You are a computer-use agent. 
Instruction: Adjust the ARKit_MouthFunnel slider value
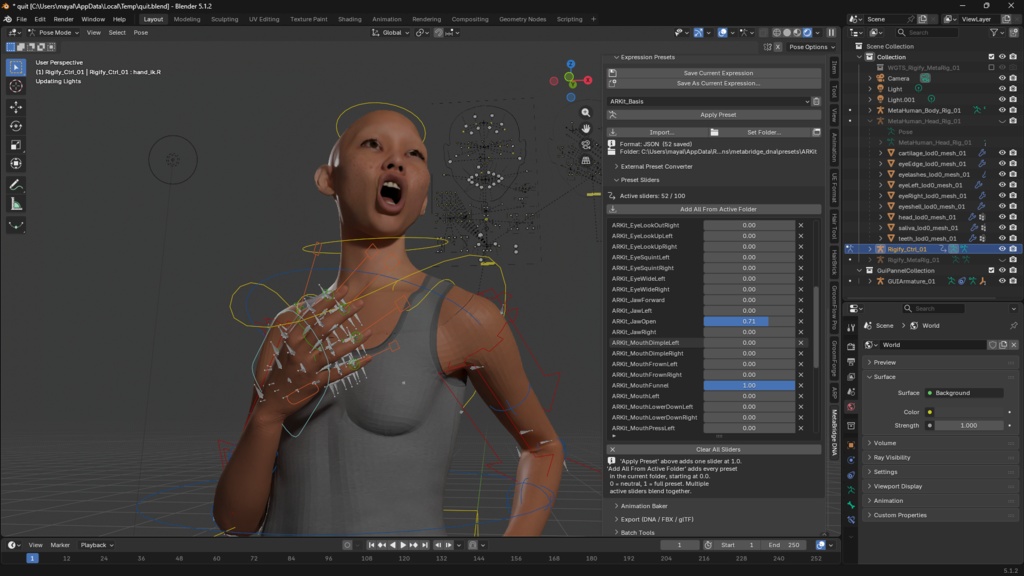(749, 385)
